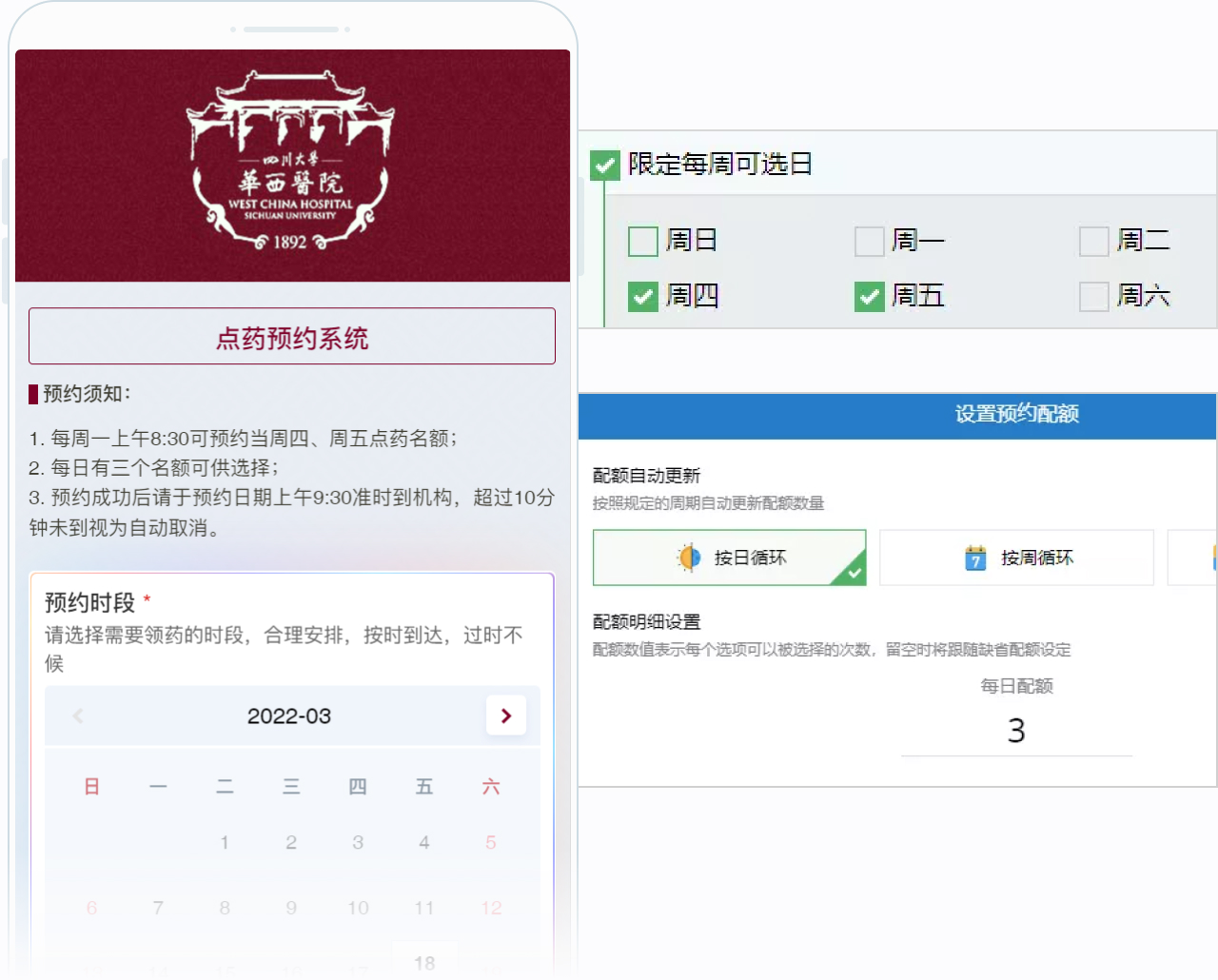Screen dimensions: 1218x980
Task: Click the green check beside 限定每周可选日
Action: coord(604,164)
